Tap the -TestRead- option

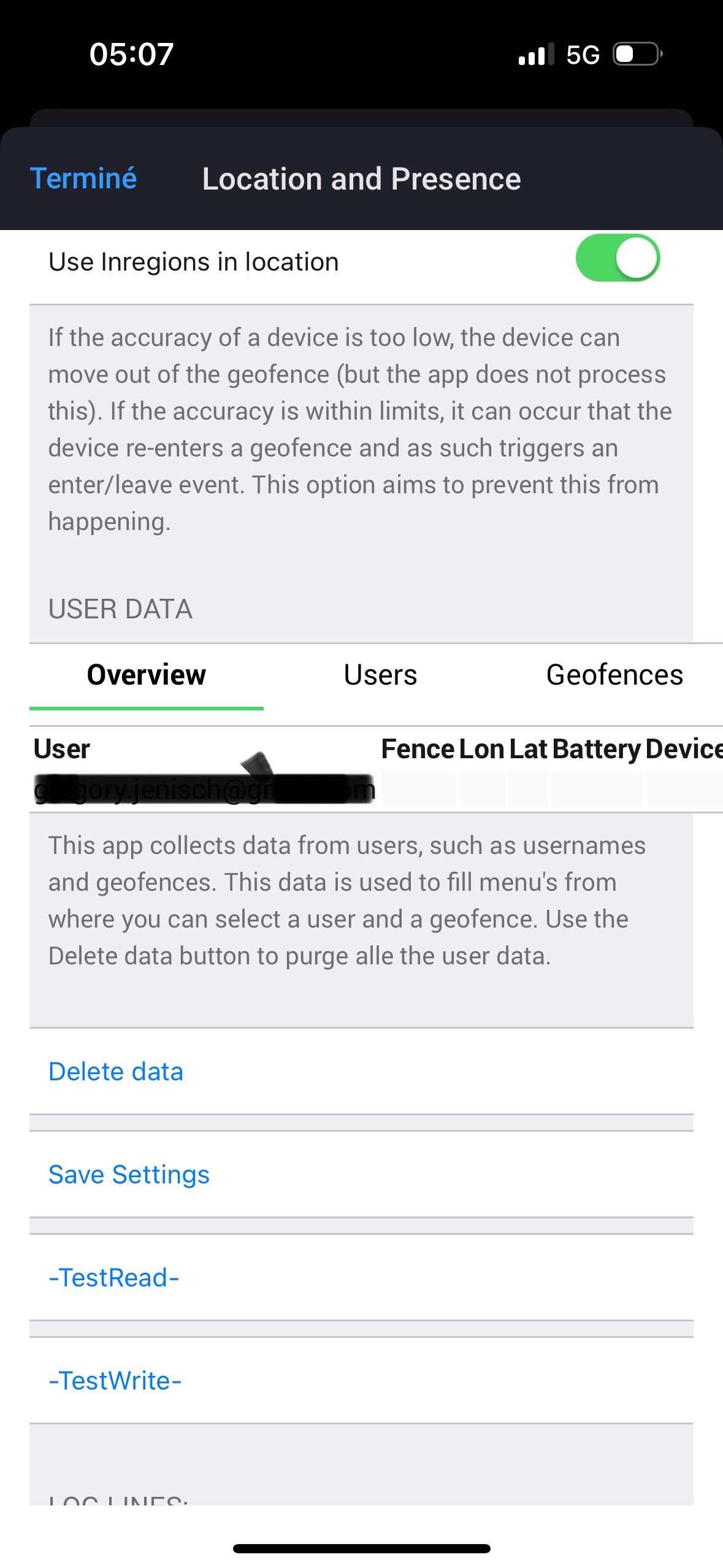[114, 1278]
